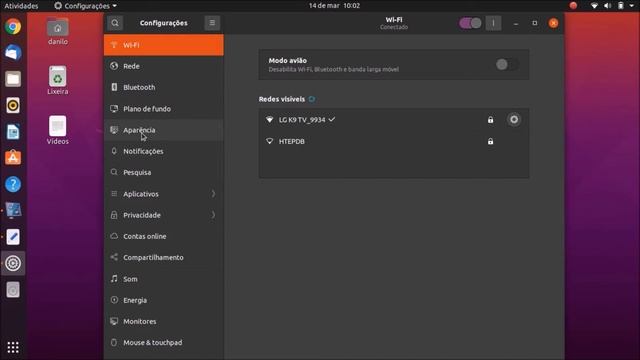Image resolution: width=640 pixels, height=360 pixels.
Task: Click the Bluetooth icon in the sidebar
Action: click(x=114, y=87)
